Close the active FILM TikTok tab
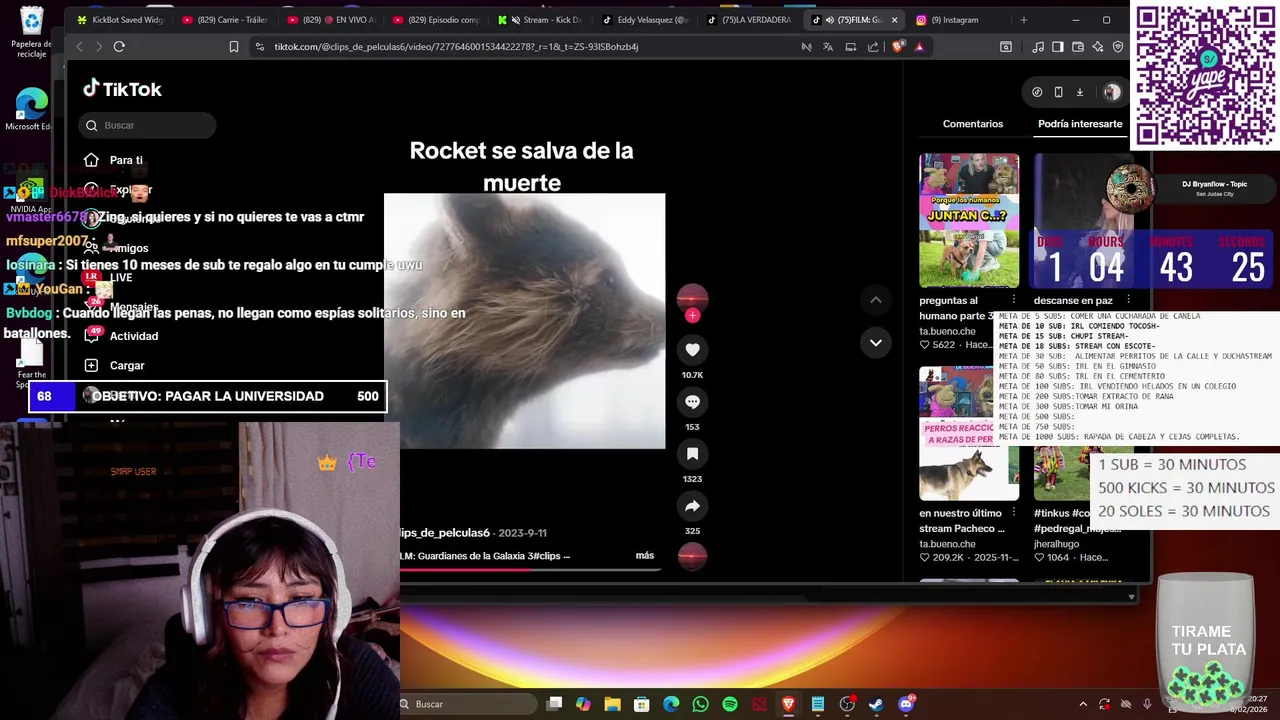This screenshot has width=1280, height=720. click(894, 20)
